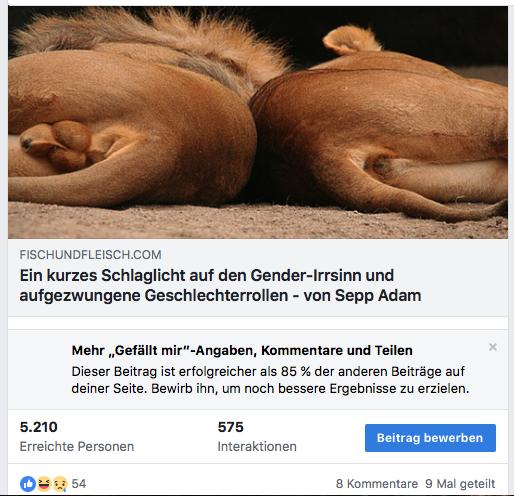This screenshot has width=514, height=496.
Task: Click the blue thumbs-up Like reaction icon
Action: click(x=28, y=484)
